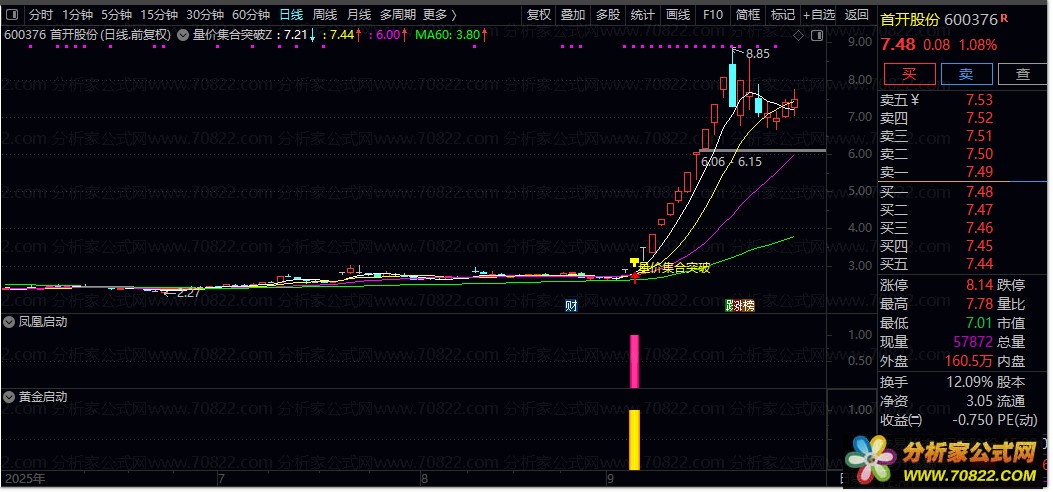Select the 30分钟 period tab
The image size is (1053, 492).
205,14
